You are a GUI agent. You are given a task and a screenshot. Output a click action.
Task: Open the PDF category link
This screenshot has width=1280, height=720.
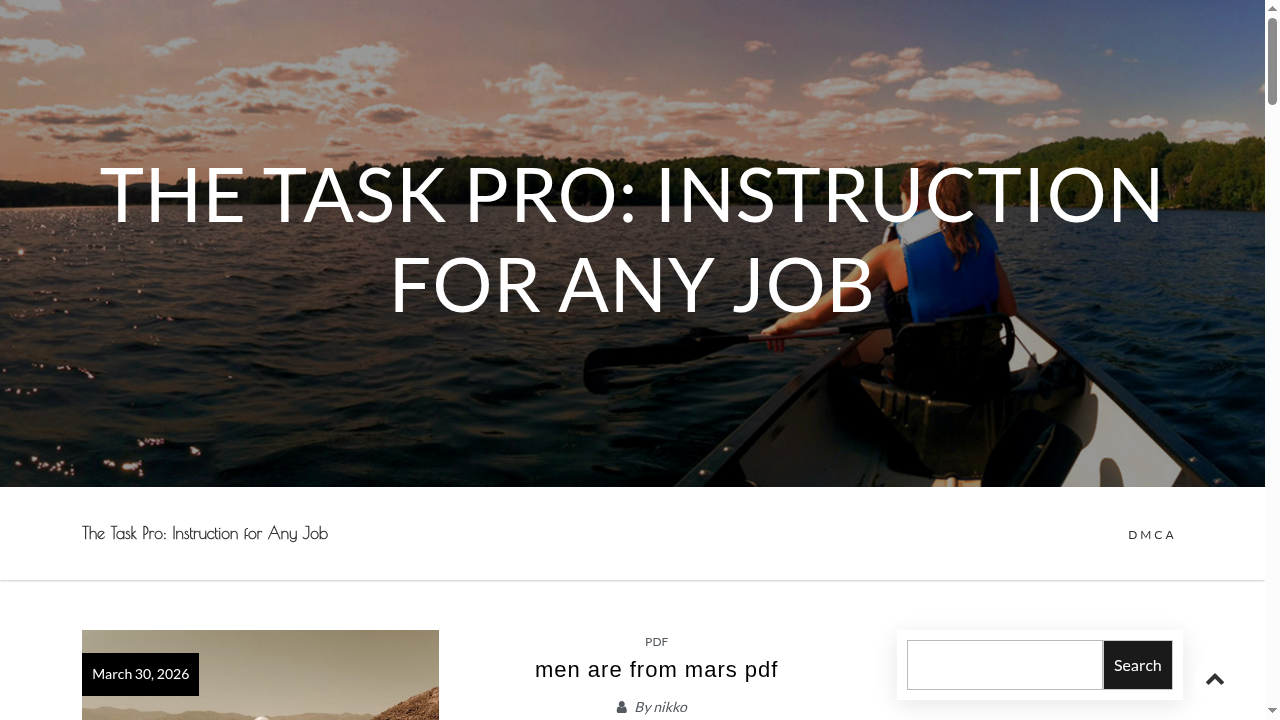tap(656, 642)
